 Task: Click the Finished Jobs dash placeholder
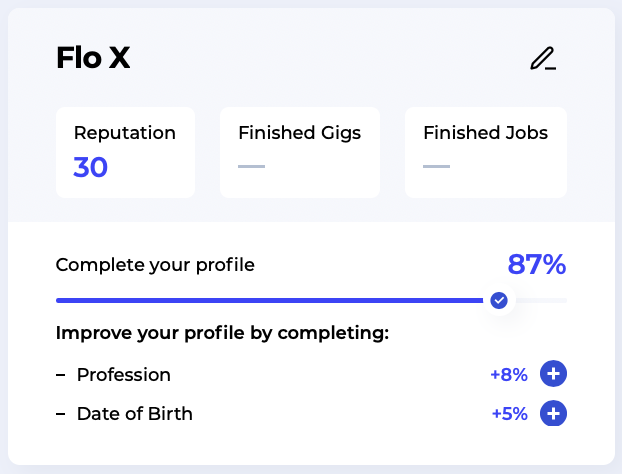pyautogui.click(x=436, y=166)
